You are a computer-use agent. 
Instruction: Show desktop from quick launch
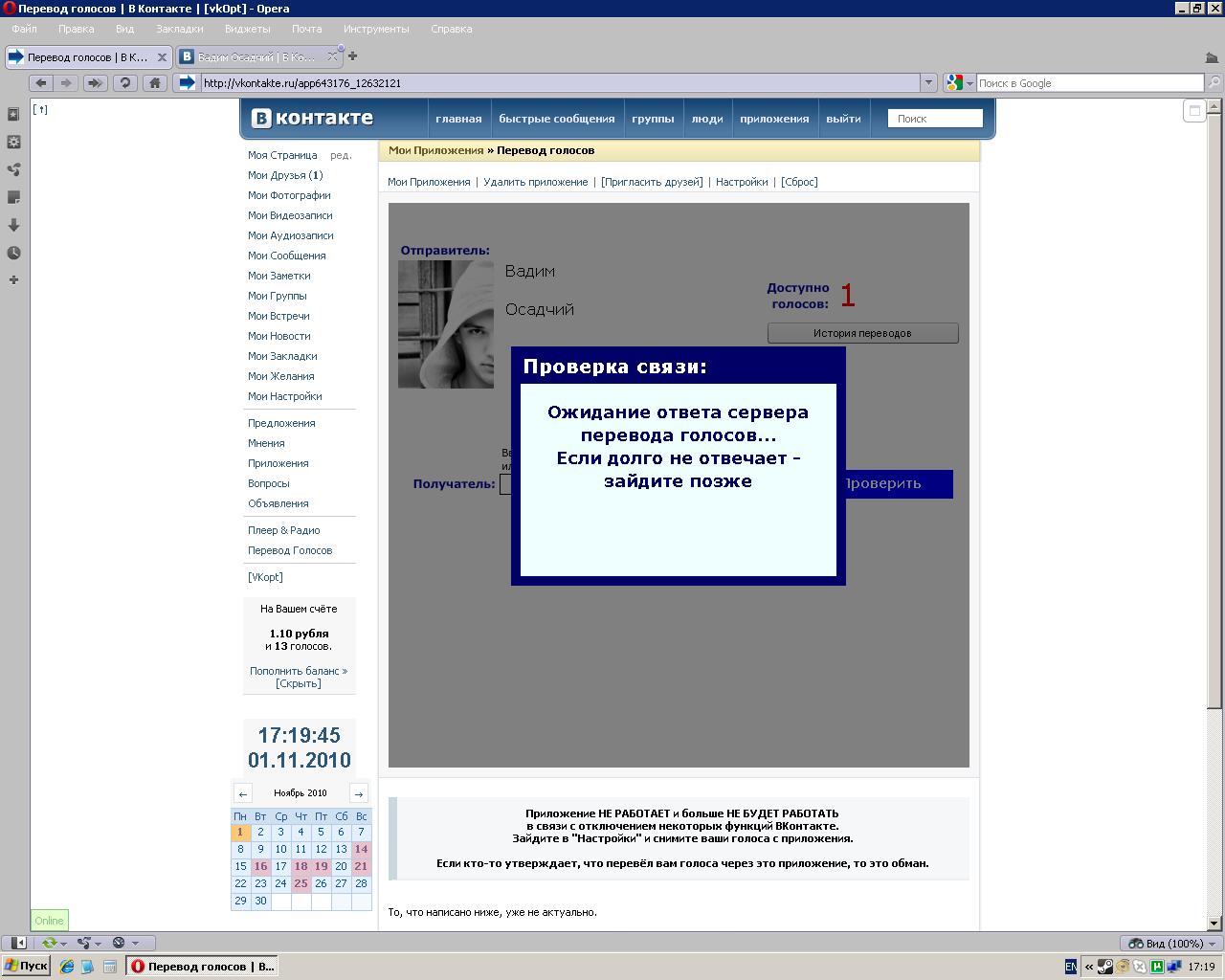click(x=88, y=967)
